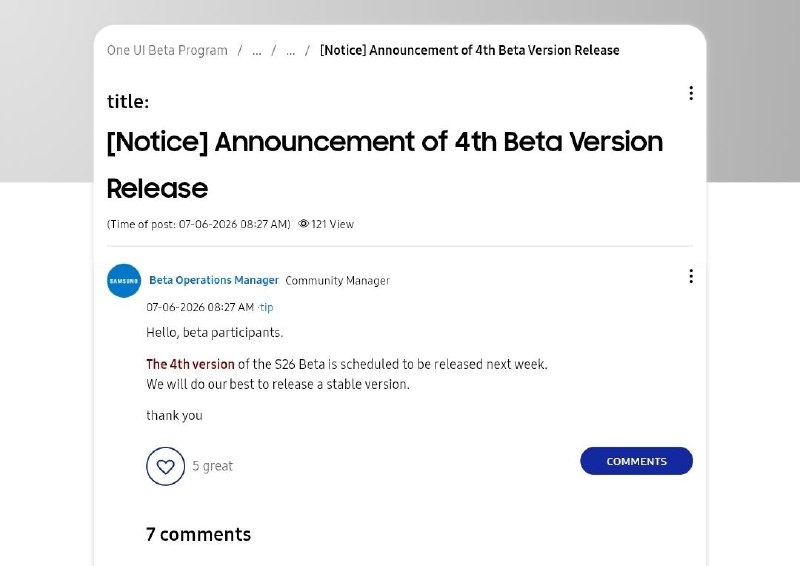Click the tip tag link
The image size is (800, 566).
(x=266, y=307)
